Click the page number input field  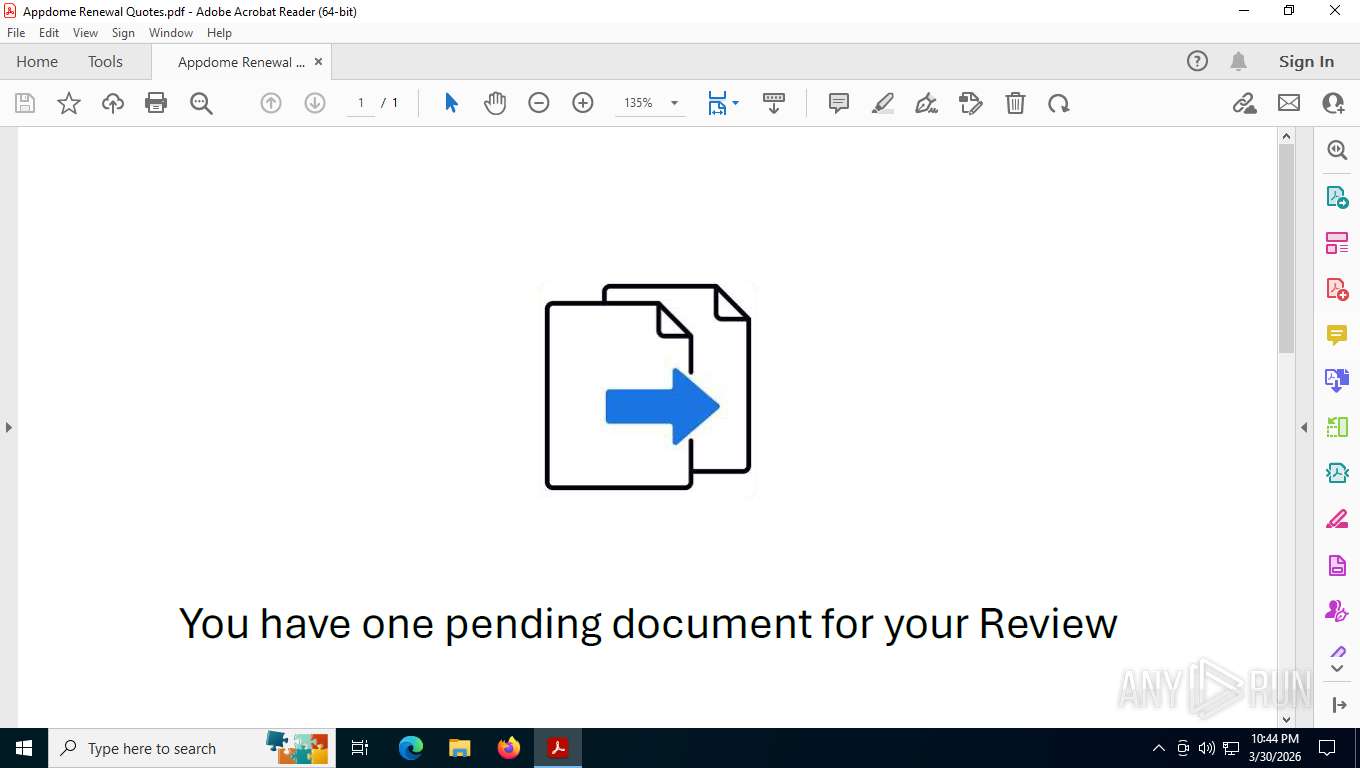click(361, 103)
